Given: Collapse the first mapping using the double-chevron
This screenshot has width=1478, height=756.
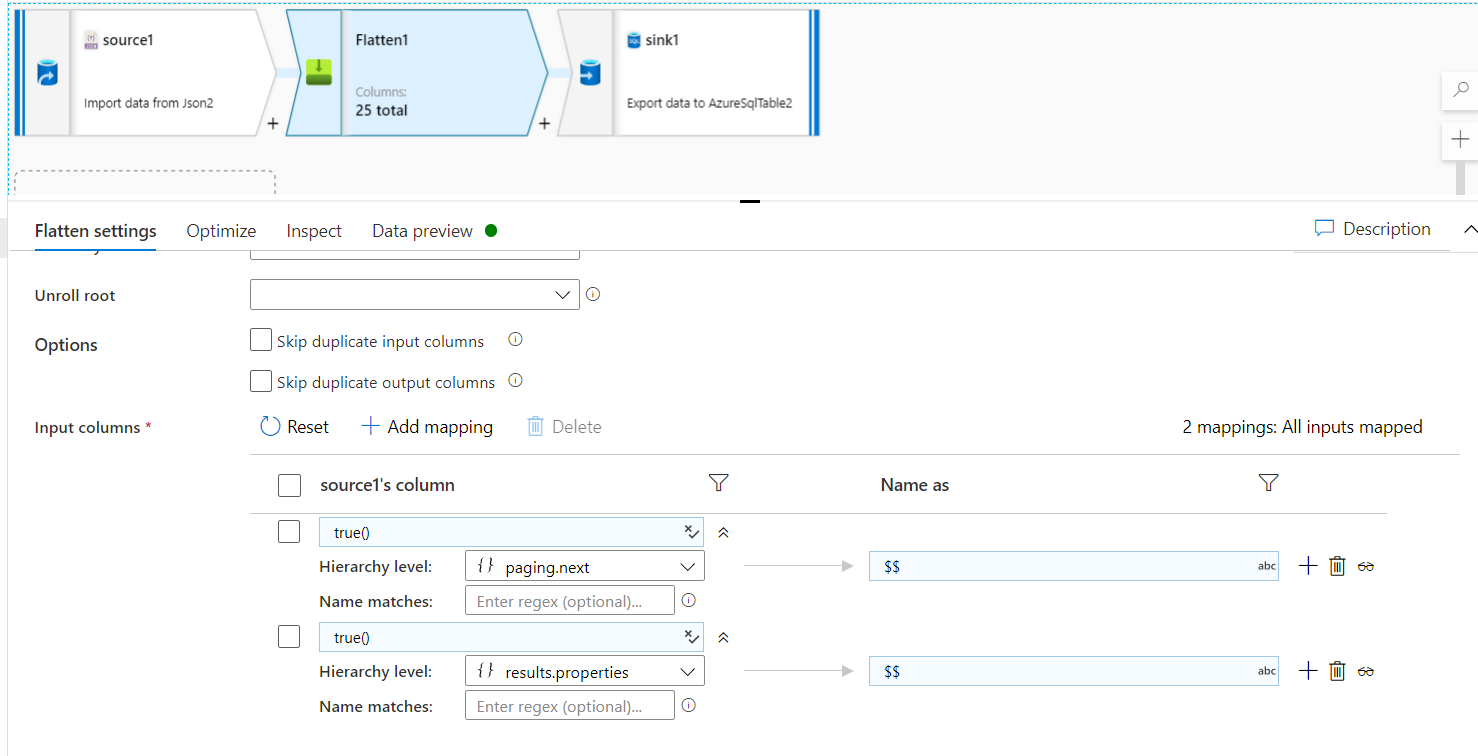Looking at the screenshot, I should 723,532.
